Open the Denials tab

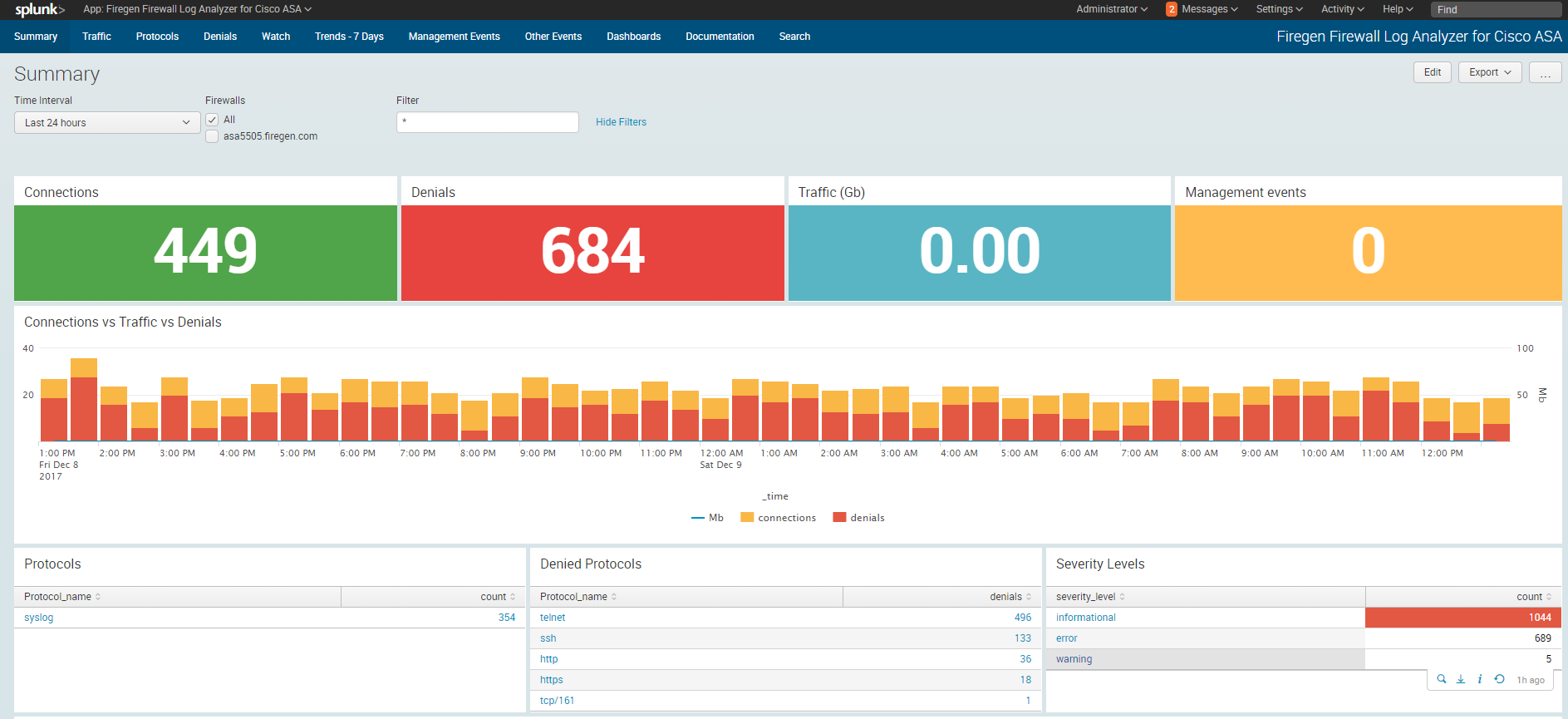coord(220,37)
